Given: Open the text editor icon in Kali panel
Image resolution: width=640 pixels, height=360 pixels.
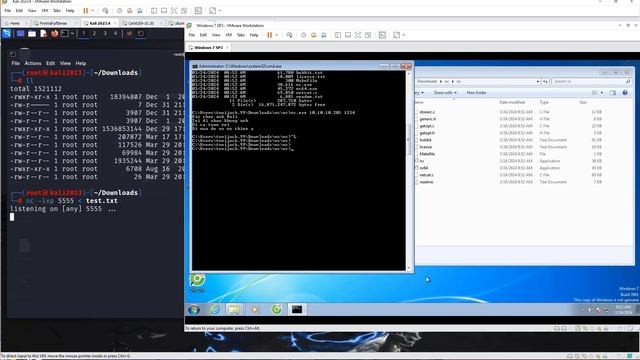Looking at the screenshot, I should pos(43,33).
